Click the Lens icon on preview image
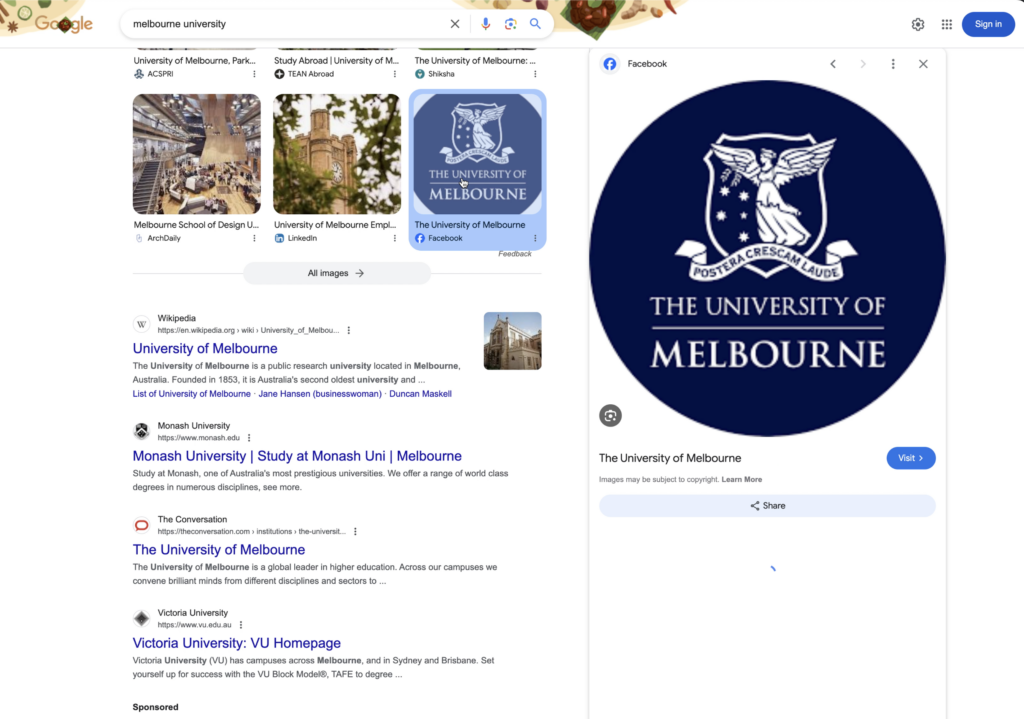 tap(611, 415)
